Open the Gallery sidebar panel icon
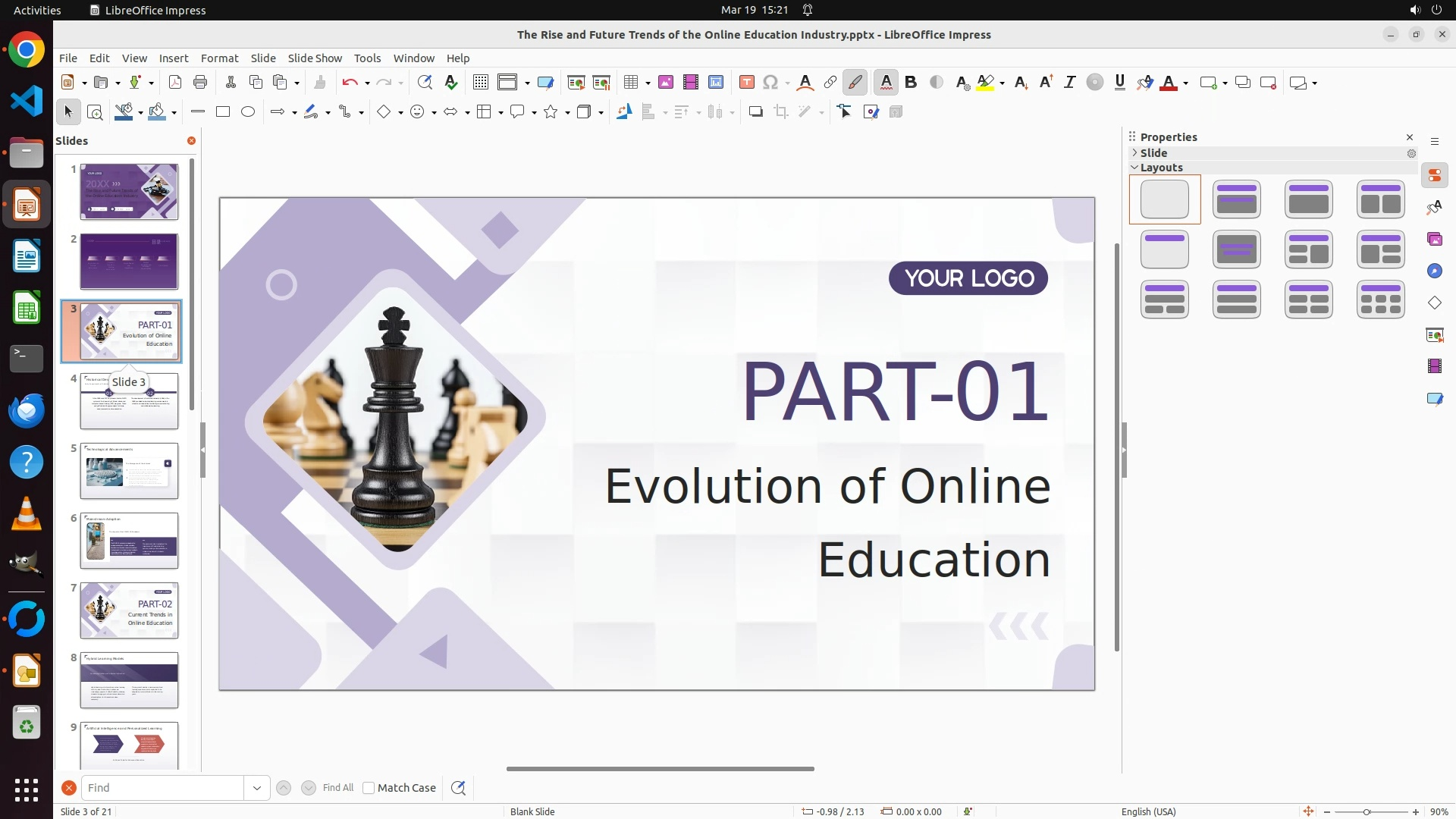Viewport: 1456px width, 819px height. click(1435, 240)
